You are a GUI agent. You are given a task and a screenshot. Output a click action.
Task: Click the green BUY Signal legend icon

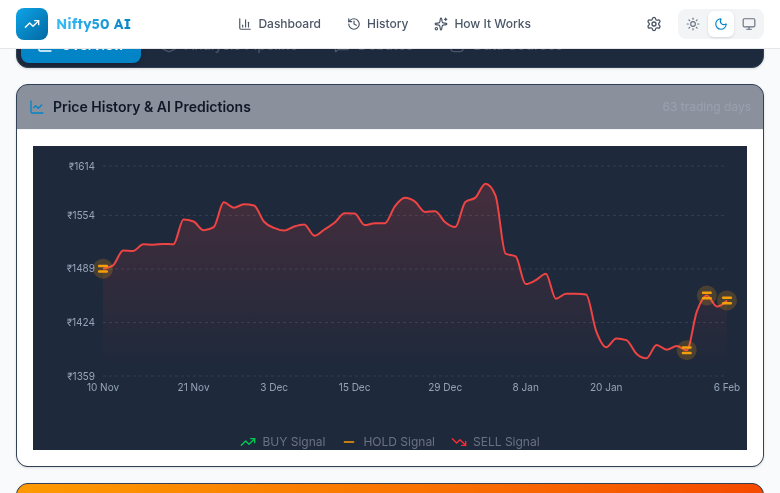tap(249, 442)
